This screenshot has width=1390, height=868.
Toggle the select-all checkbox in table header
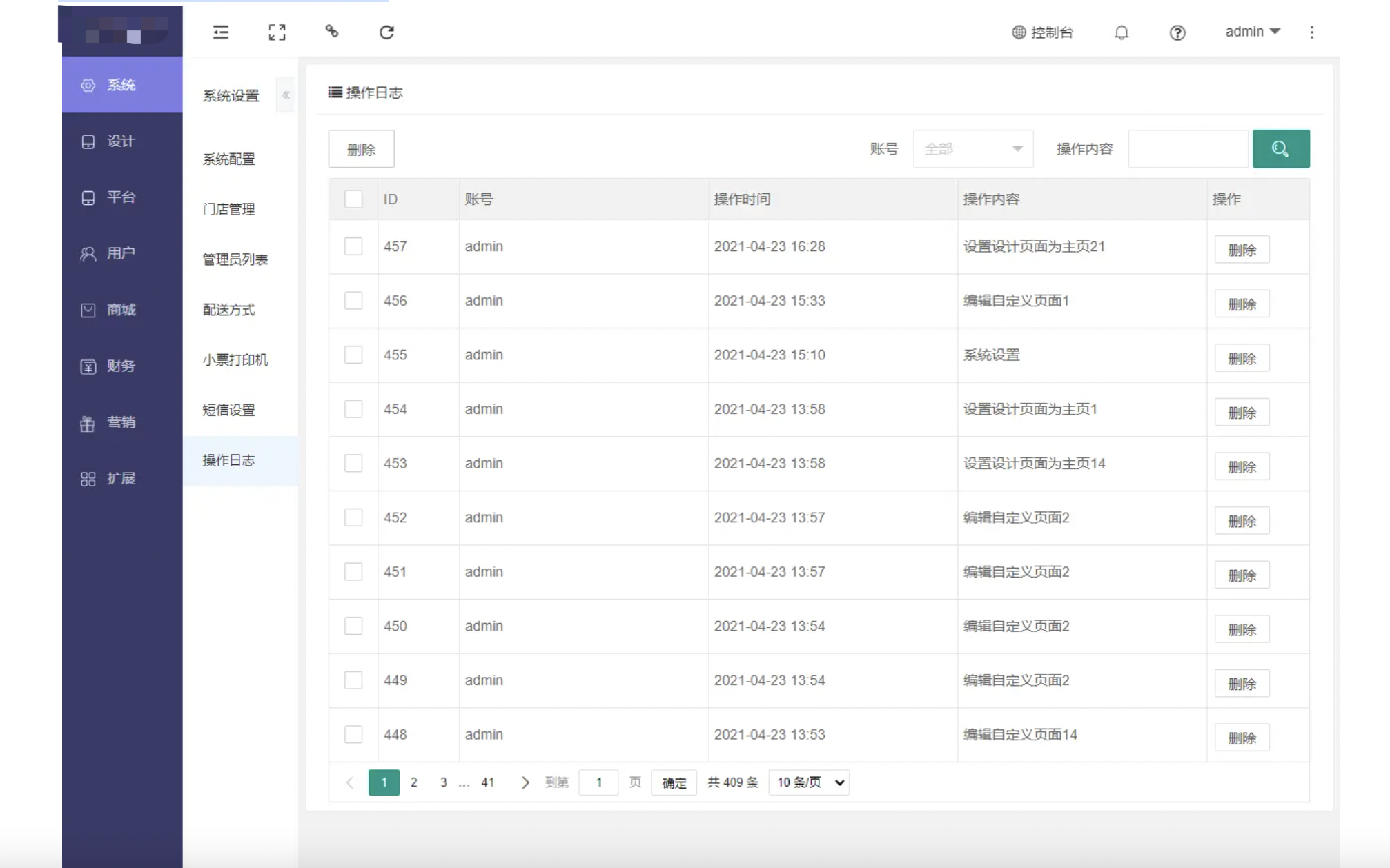point(353,199)
